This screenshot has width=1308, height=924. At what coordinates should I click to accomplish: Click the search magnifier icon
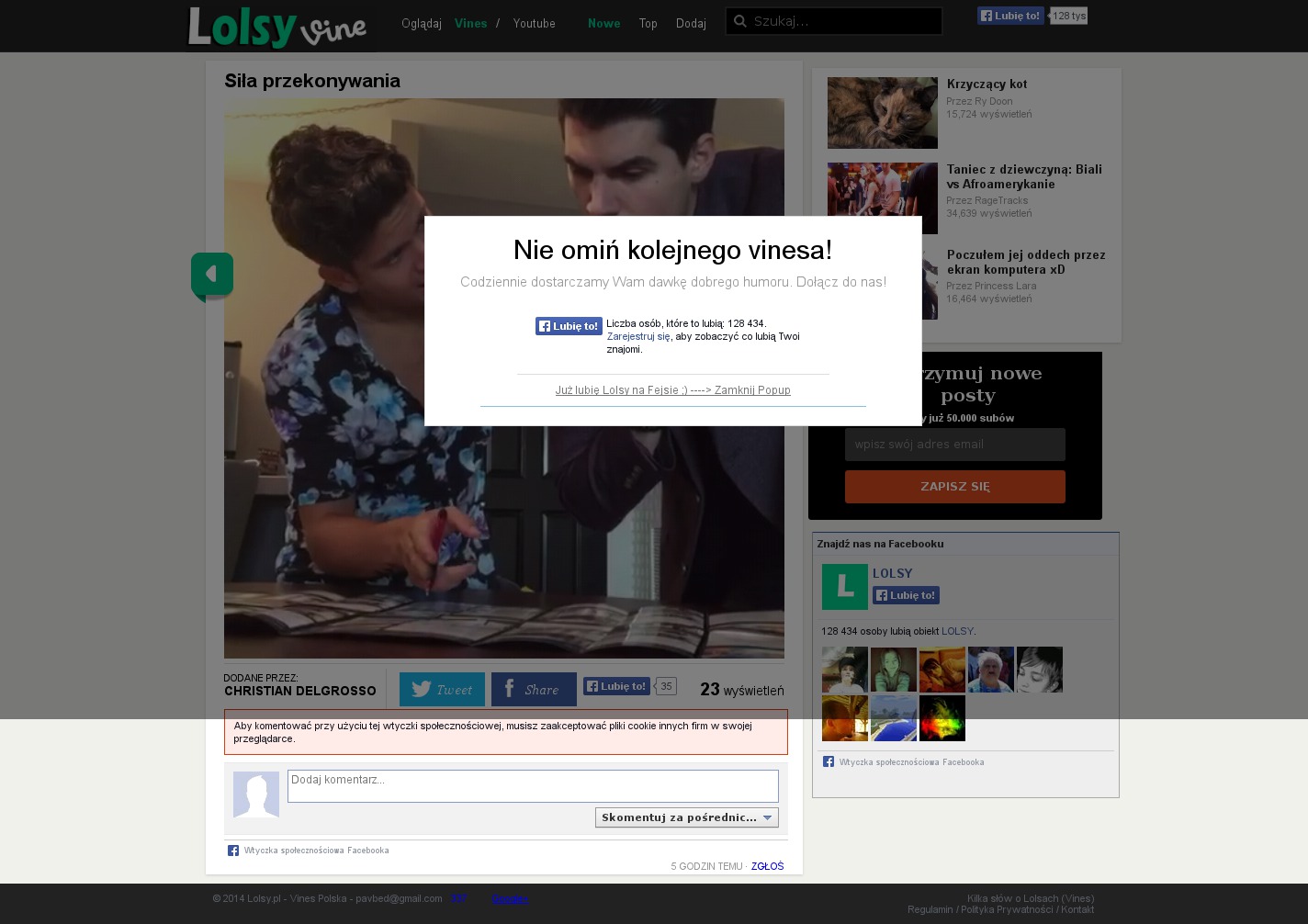(x=739, y=21)
